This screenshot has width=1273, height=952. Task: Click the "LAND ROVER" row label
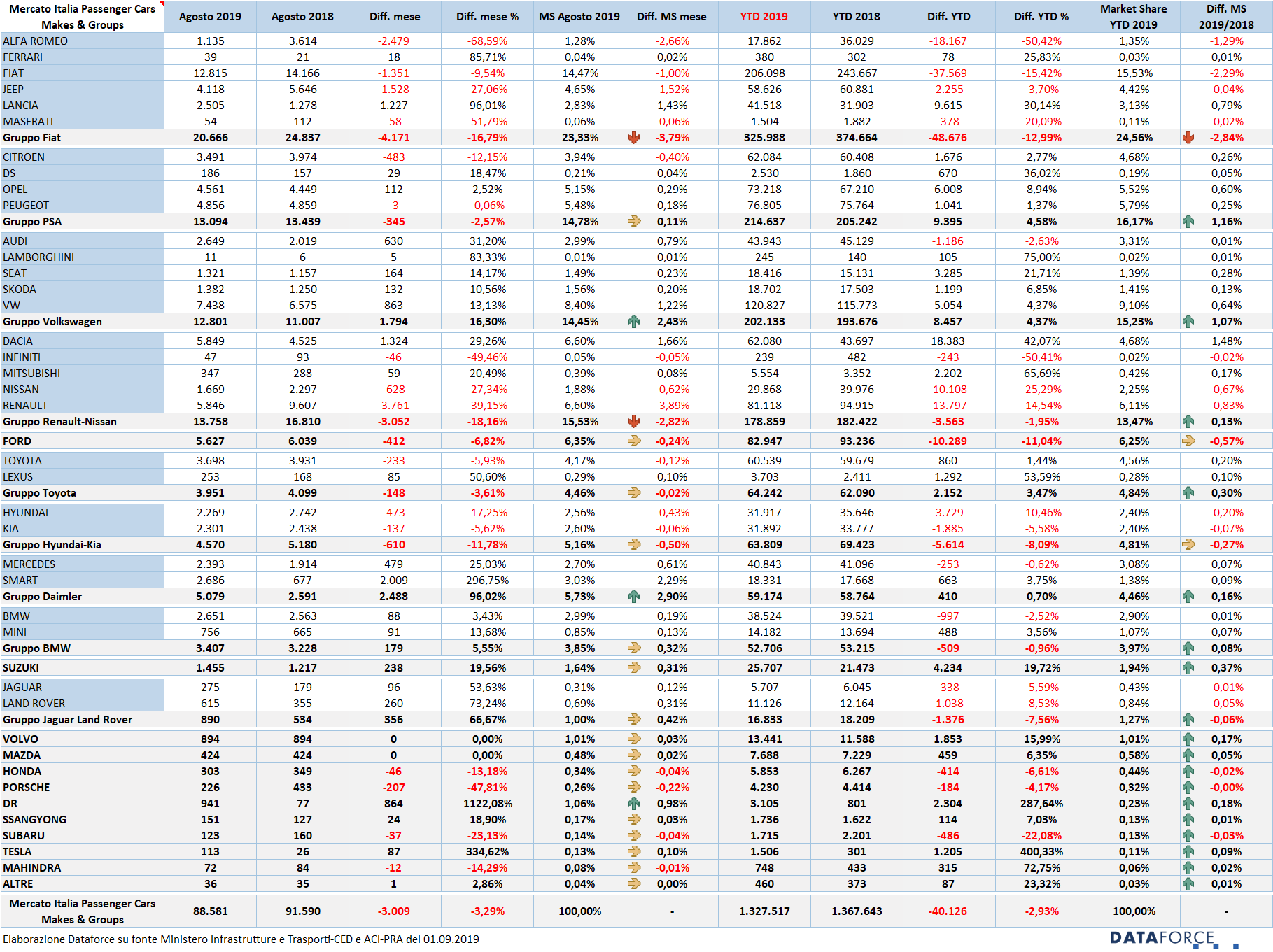(x=34, y=704)
